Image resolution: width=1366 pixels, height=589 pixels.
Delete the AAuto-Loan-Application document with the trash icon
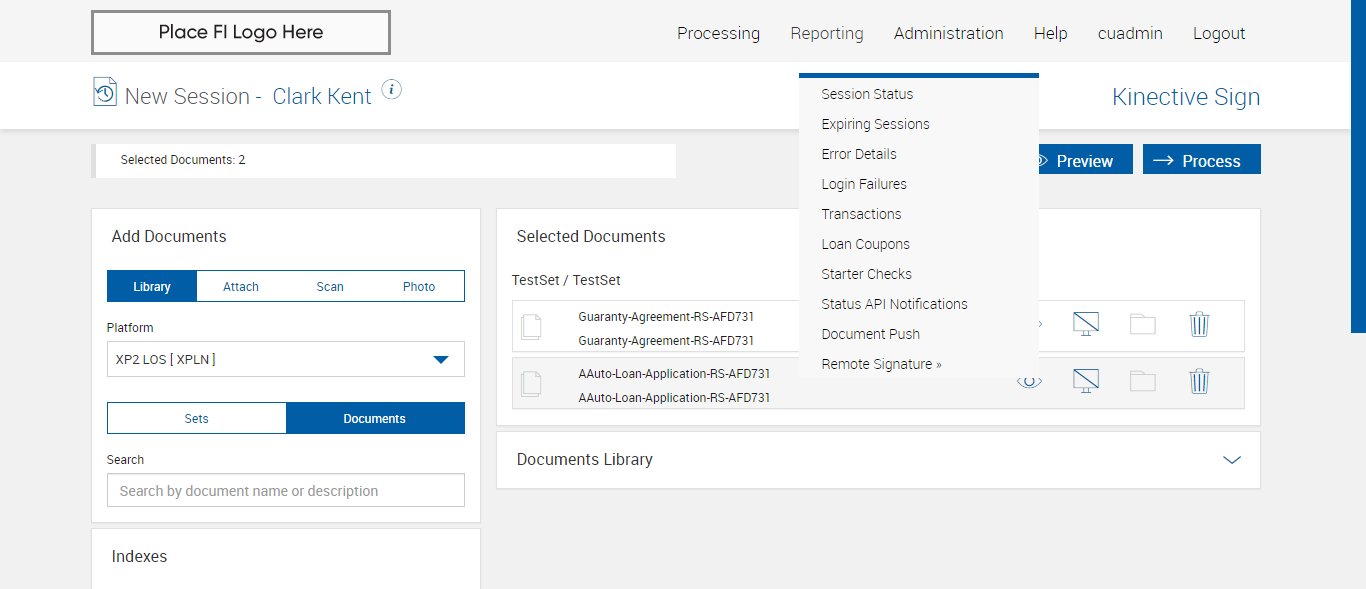coord(1199,381)
